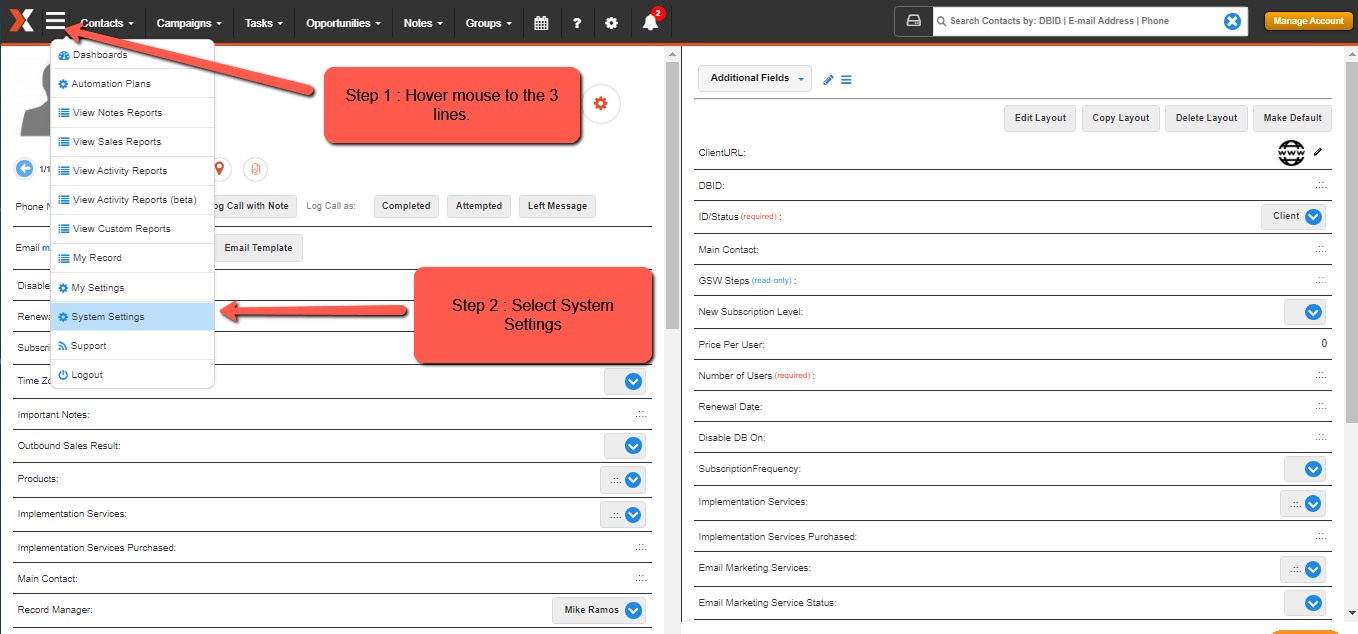Click the orange gear icon beside profile
1358x634 pixels.
pos(600,103)
